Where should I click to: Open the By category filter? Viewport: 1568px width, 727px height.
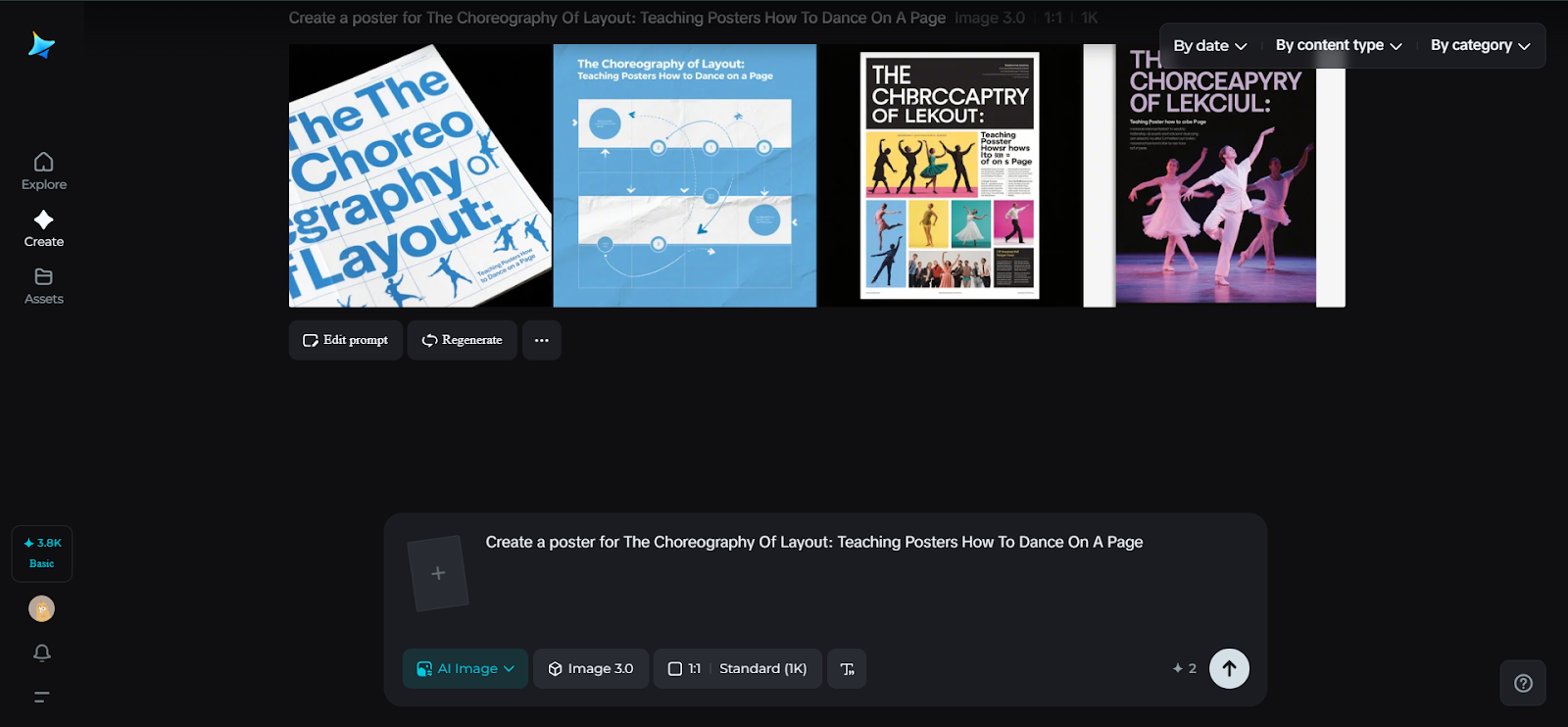coord(1480,45)
